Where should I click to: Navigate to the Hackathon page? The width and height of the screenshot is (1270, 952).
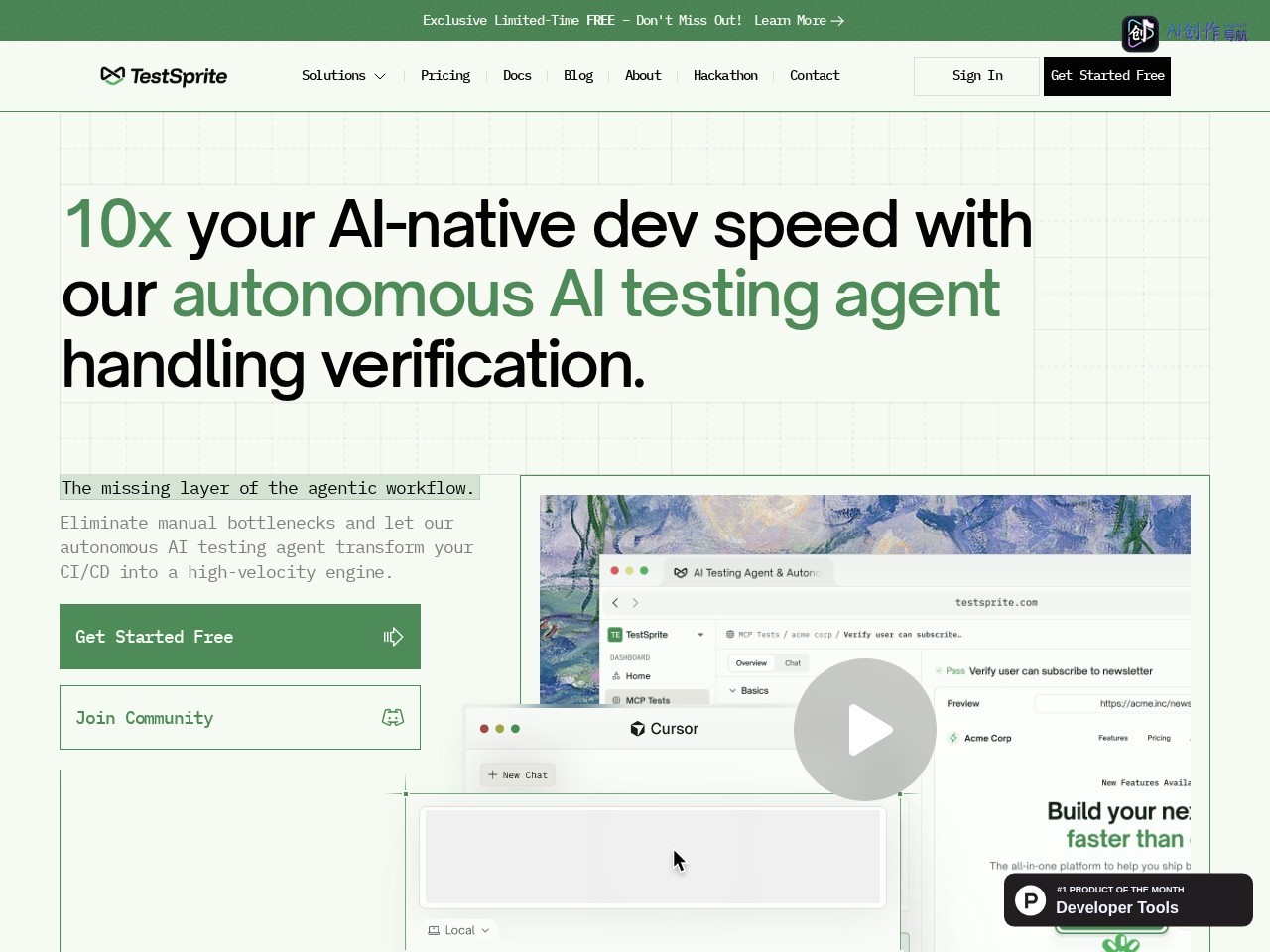[x=725, y=76]
